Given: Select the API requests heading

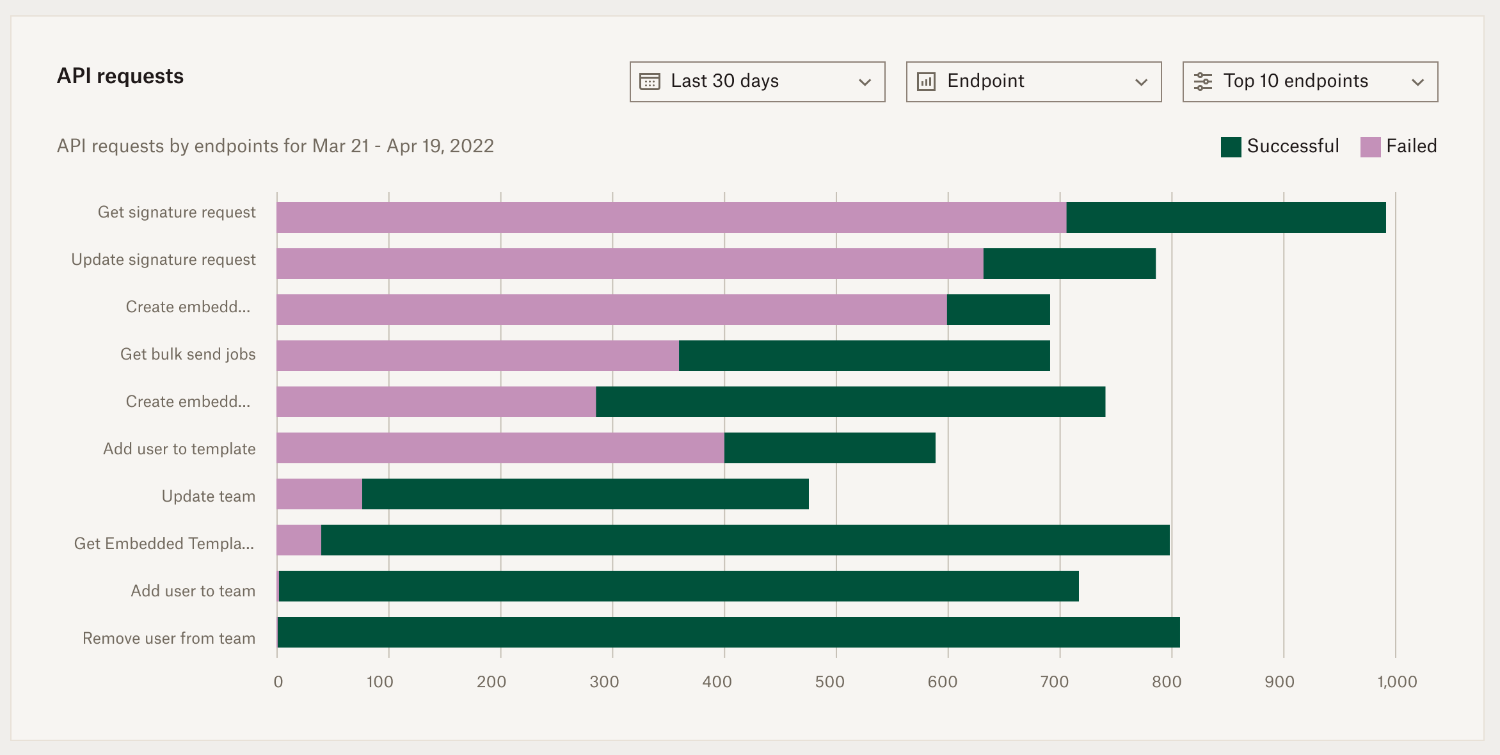Looking at the screenshot, I should tap(121, 76).
